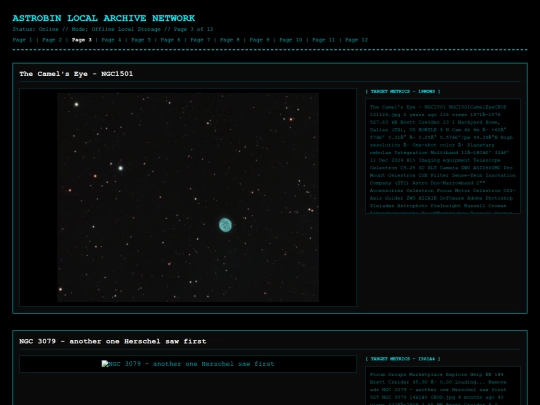Navigate to the Page 6 link
Viewport: 540px width, 405px height.
click(170, 40)
